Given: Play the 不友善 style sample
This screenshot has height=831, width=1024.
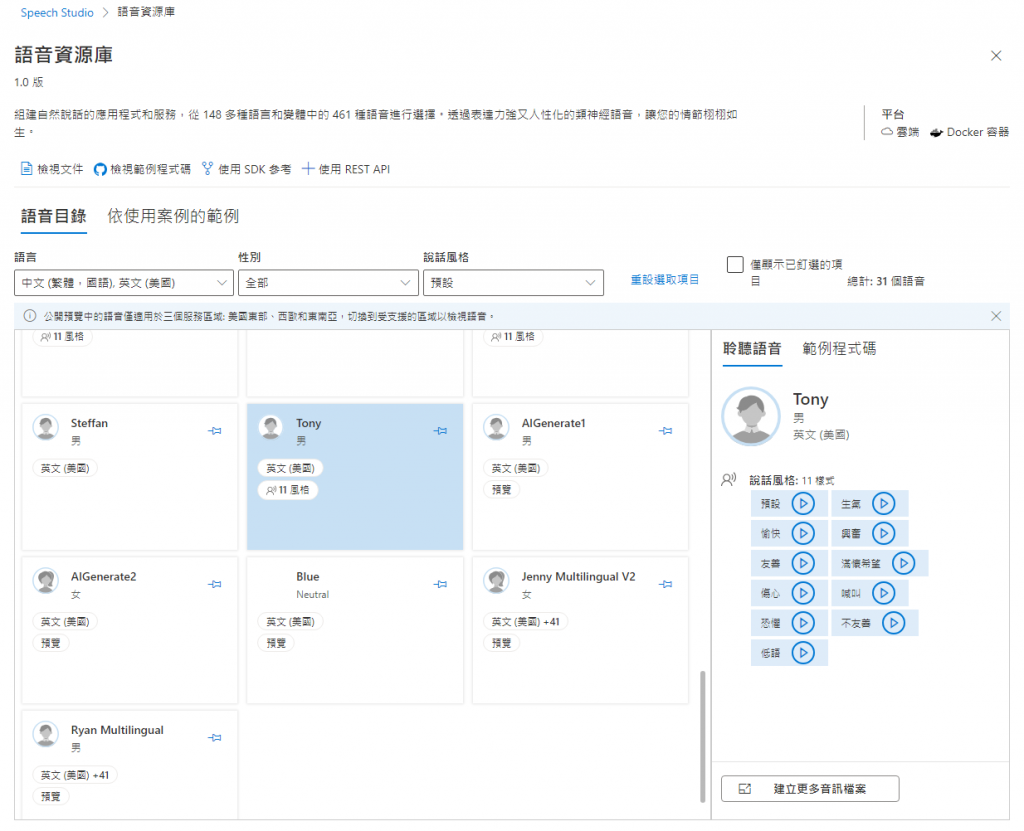Looking at the screenshot, I should tap(893, 623).
